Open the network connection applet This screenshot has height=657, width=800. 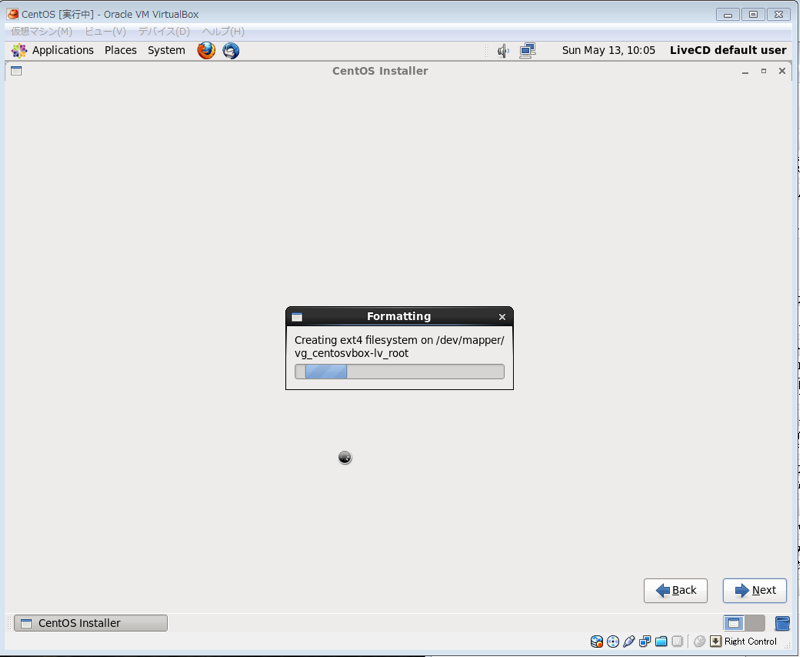(x=528, y=50)
